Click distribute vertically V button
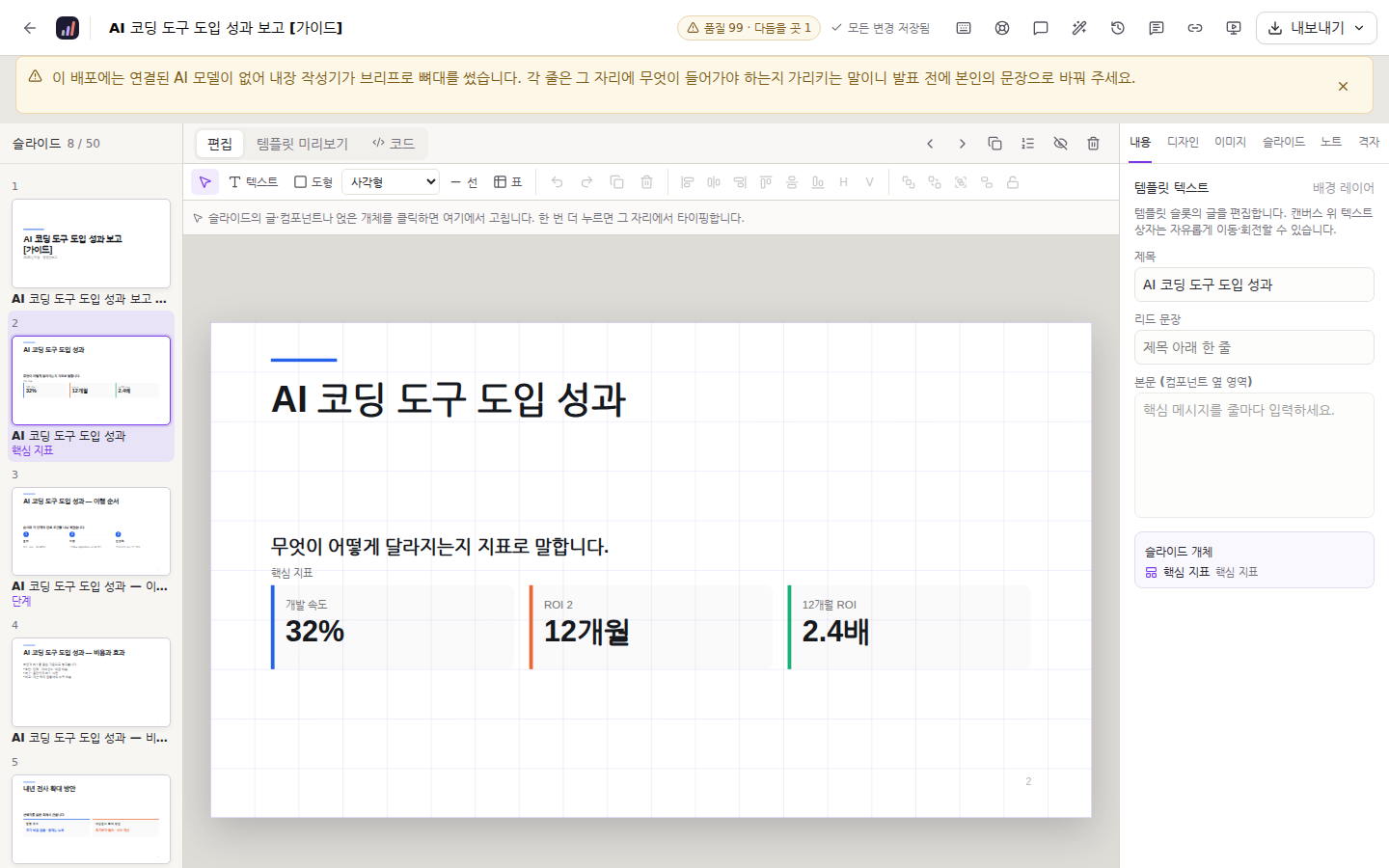Viewport: 1389px width, 868px height. click(x=870, y=182)
